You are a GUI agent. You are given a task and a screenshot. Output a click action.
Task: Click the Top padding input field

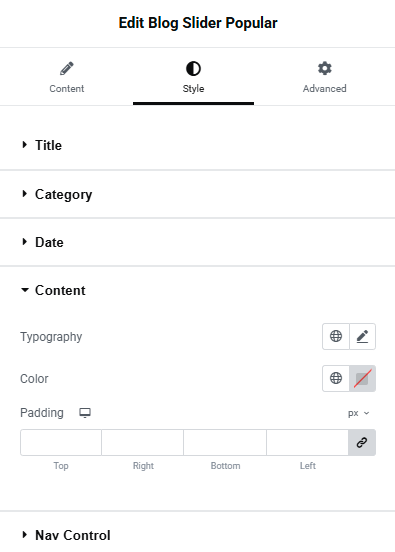click(x=61, y=442)
